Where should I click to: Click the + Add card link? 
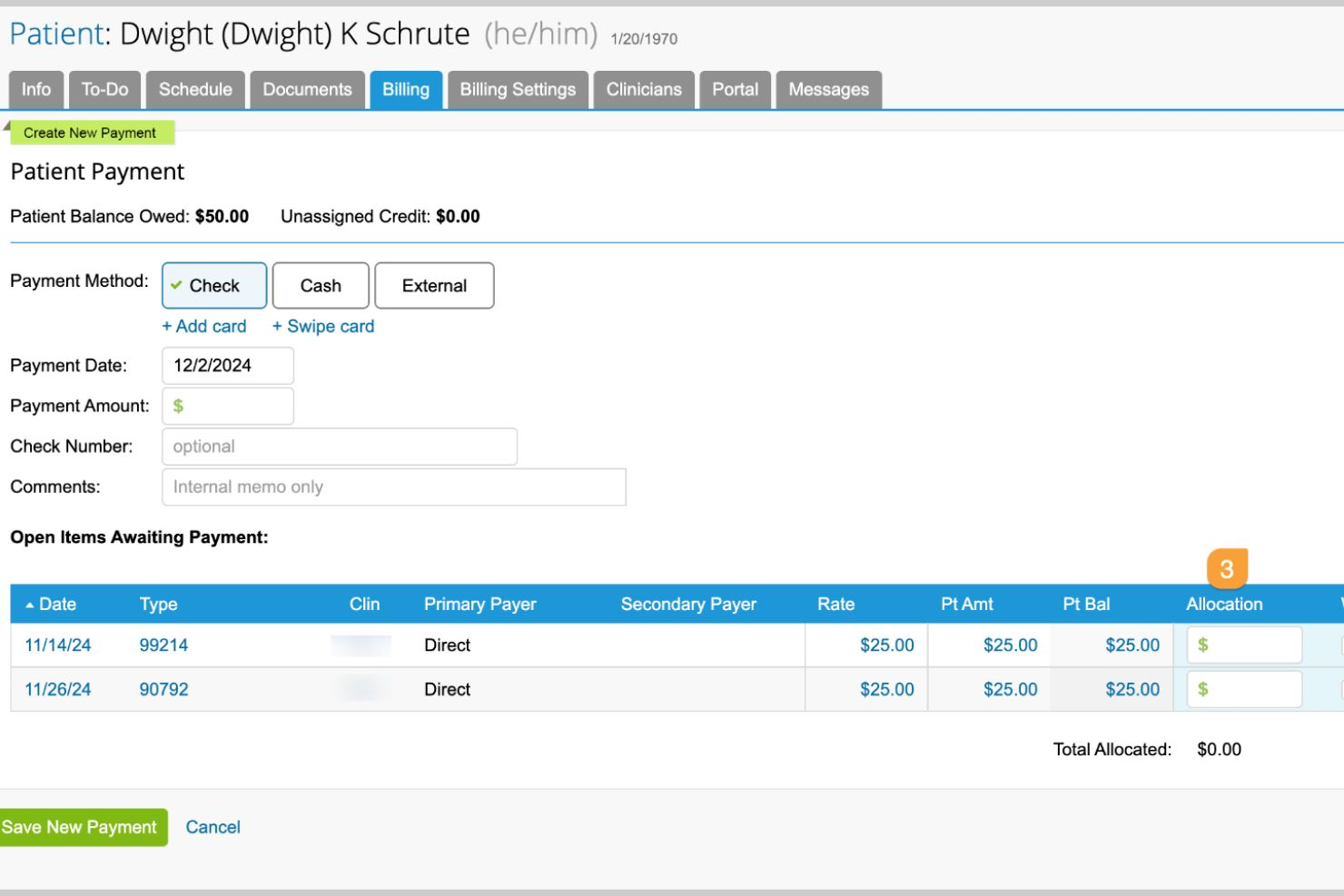tap(204, 326)
